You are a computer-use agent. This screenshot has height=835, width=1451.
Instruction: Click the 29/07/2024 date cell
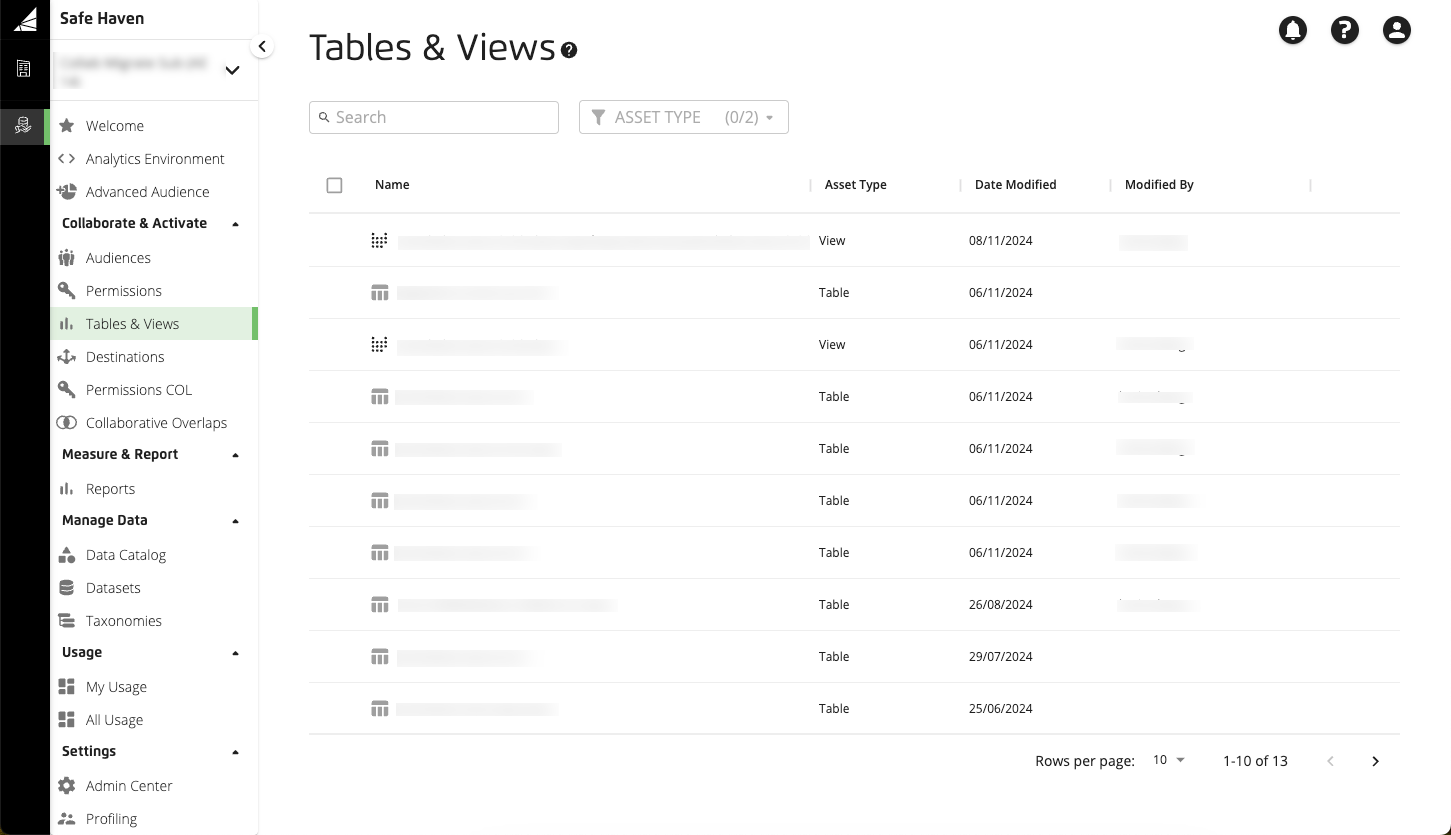(1001, 657)
